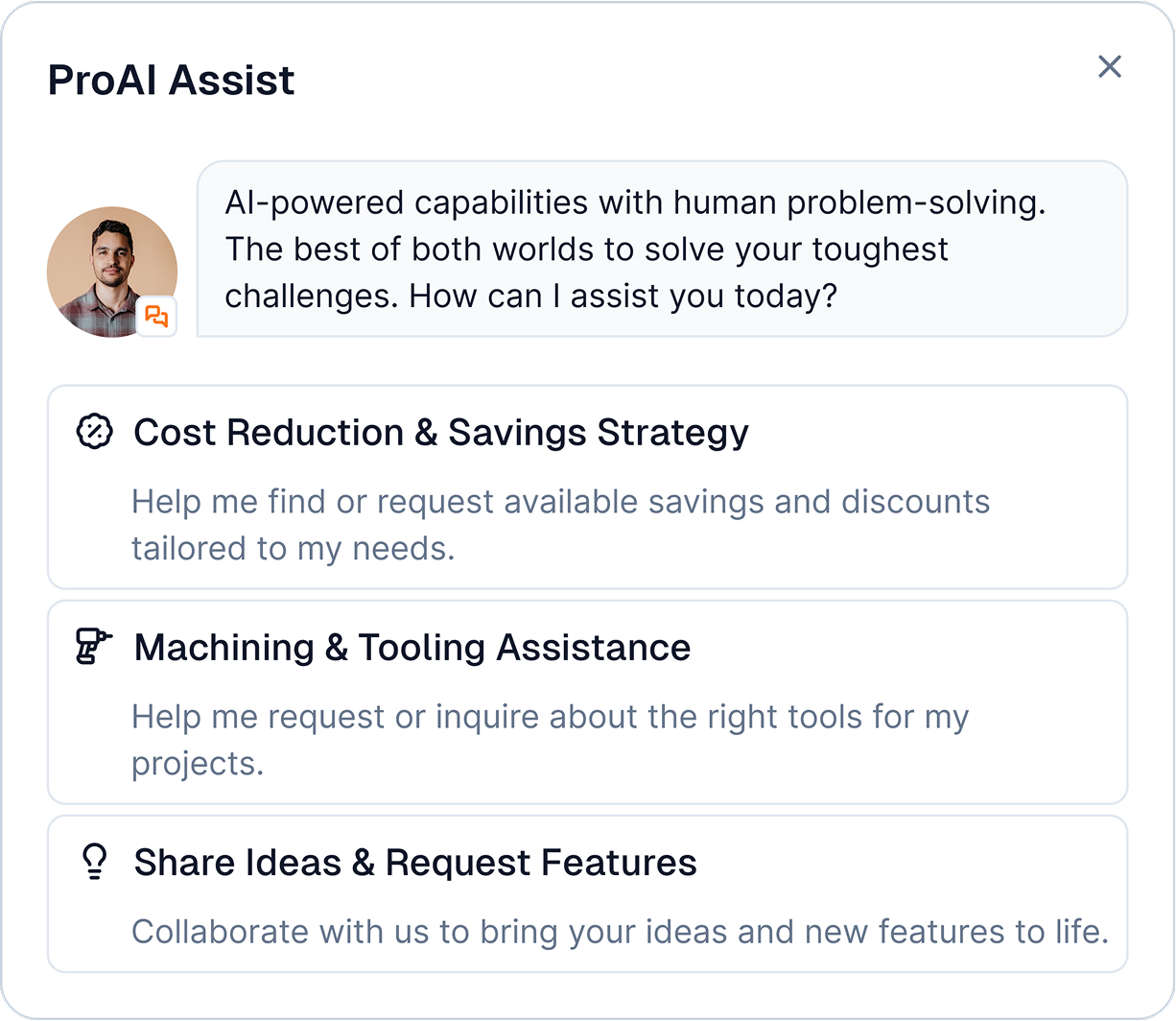Viewport: 1176px width, 1021px height.
Task: Select Cost Reduction & Savings Strategy title
Action: point(441,433)
